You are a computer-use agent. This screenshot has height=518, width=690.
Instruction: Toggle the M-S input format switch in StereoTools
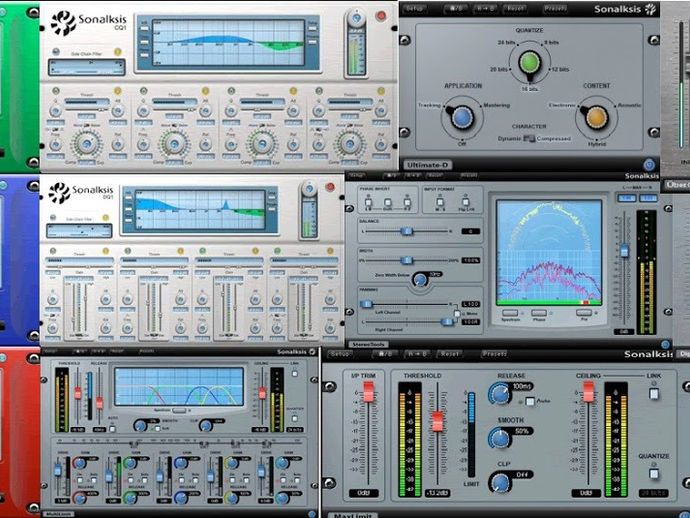[440, 202]
